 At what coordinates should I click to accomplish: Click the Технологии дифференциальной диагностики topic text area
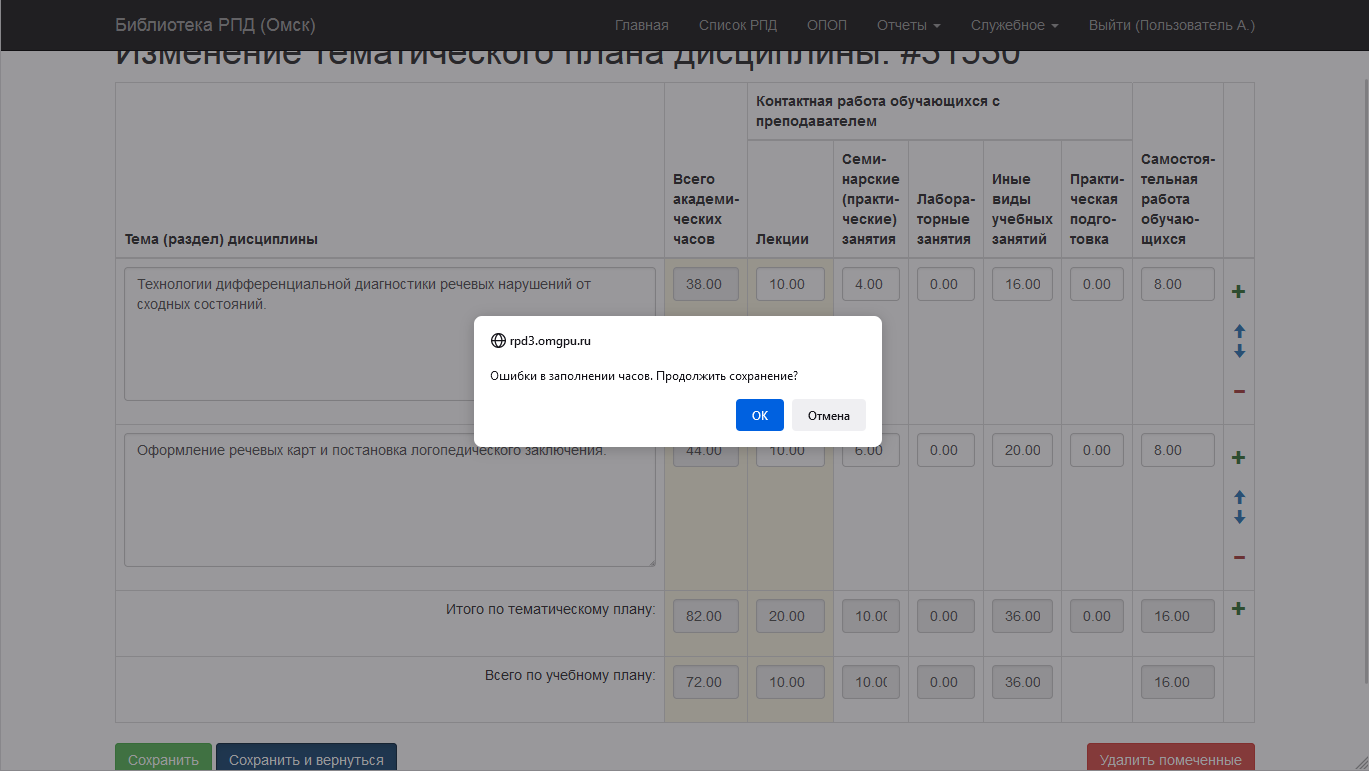390,334
